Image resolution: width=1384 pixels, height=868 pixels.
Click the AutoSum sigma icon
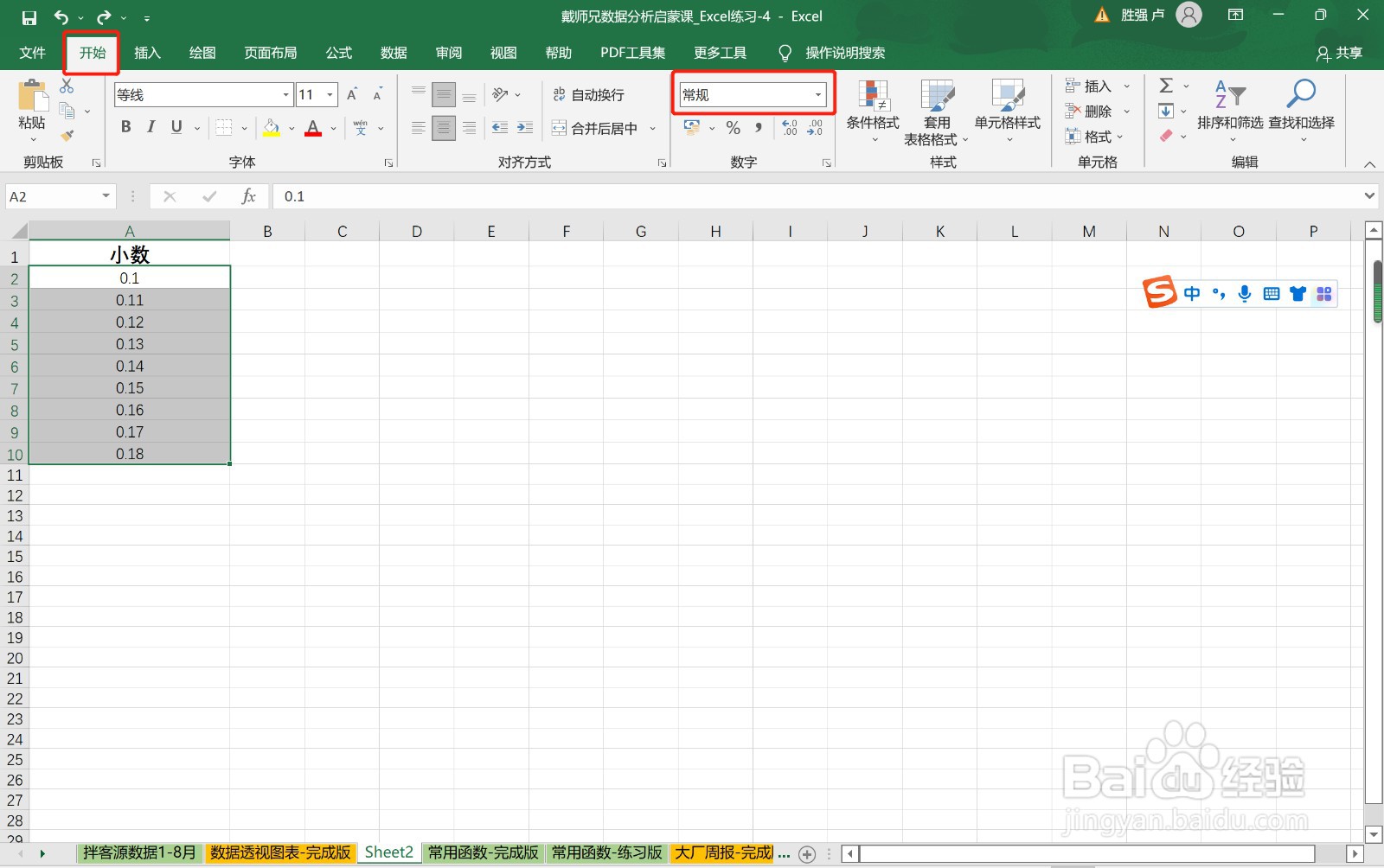pos(1167,86)
